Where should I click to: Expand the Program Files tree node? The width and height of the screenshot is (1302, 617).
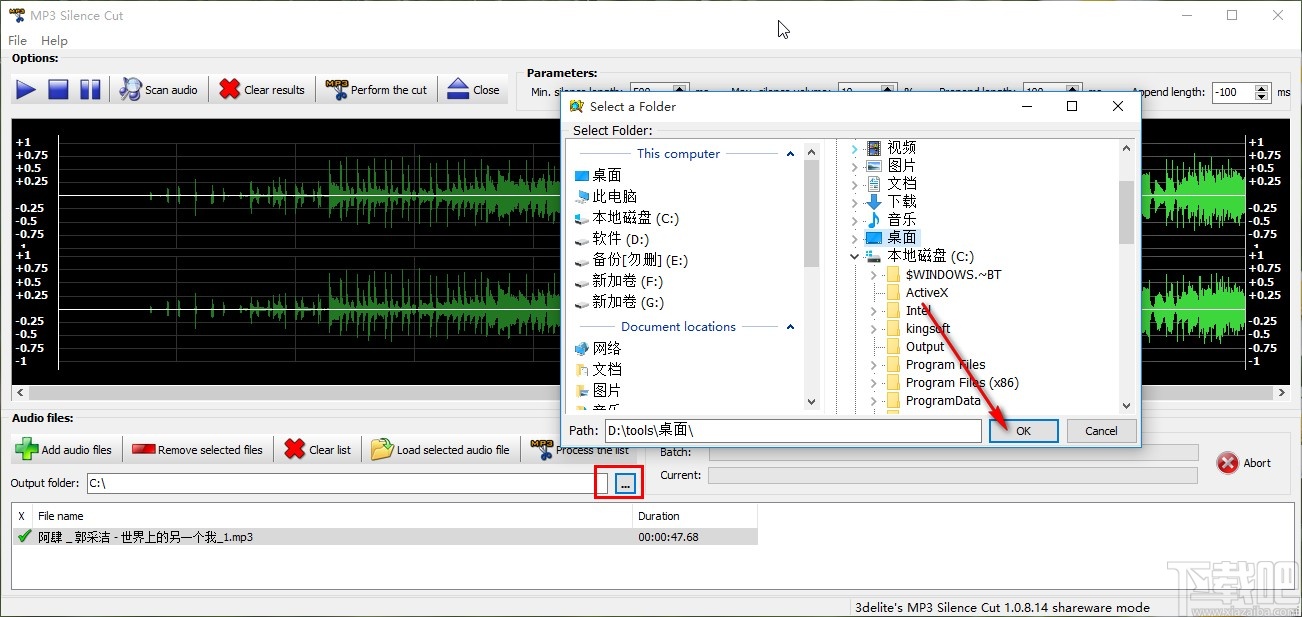click(872, 365)
